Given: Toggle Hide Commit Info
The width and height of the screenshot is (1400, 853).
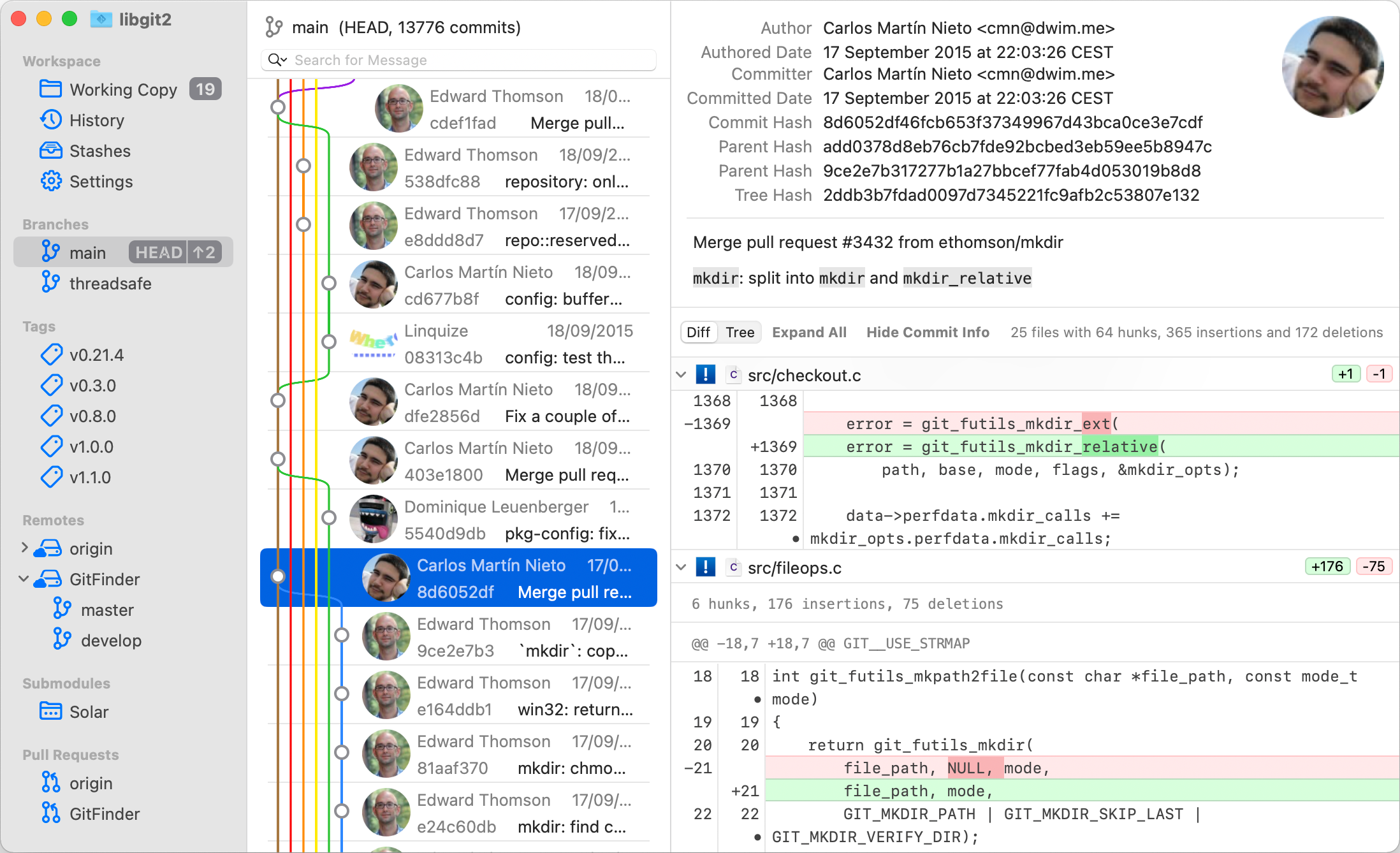Looking at the screenshot, I should click(928, 332).
